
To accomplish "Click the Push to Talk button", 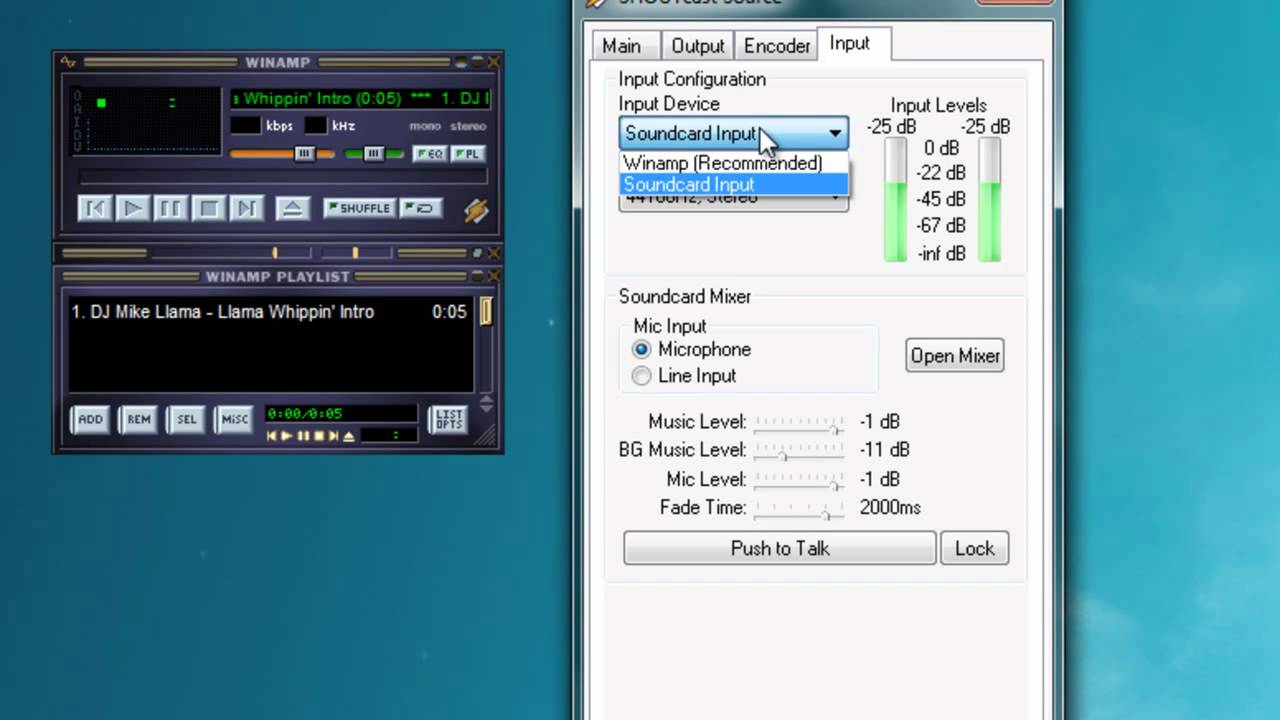I will click(x=780, y=548).
